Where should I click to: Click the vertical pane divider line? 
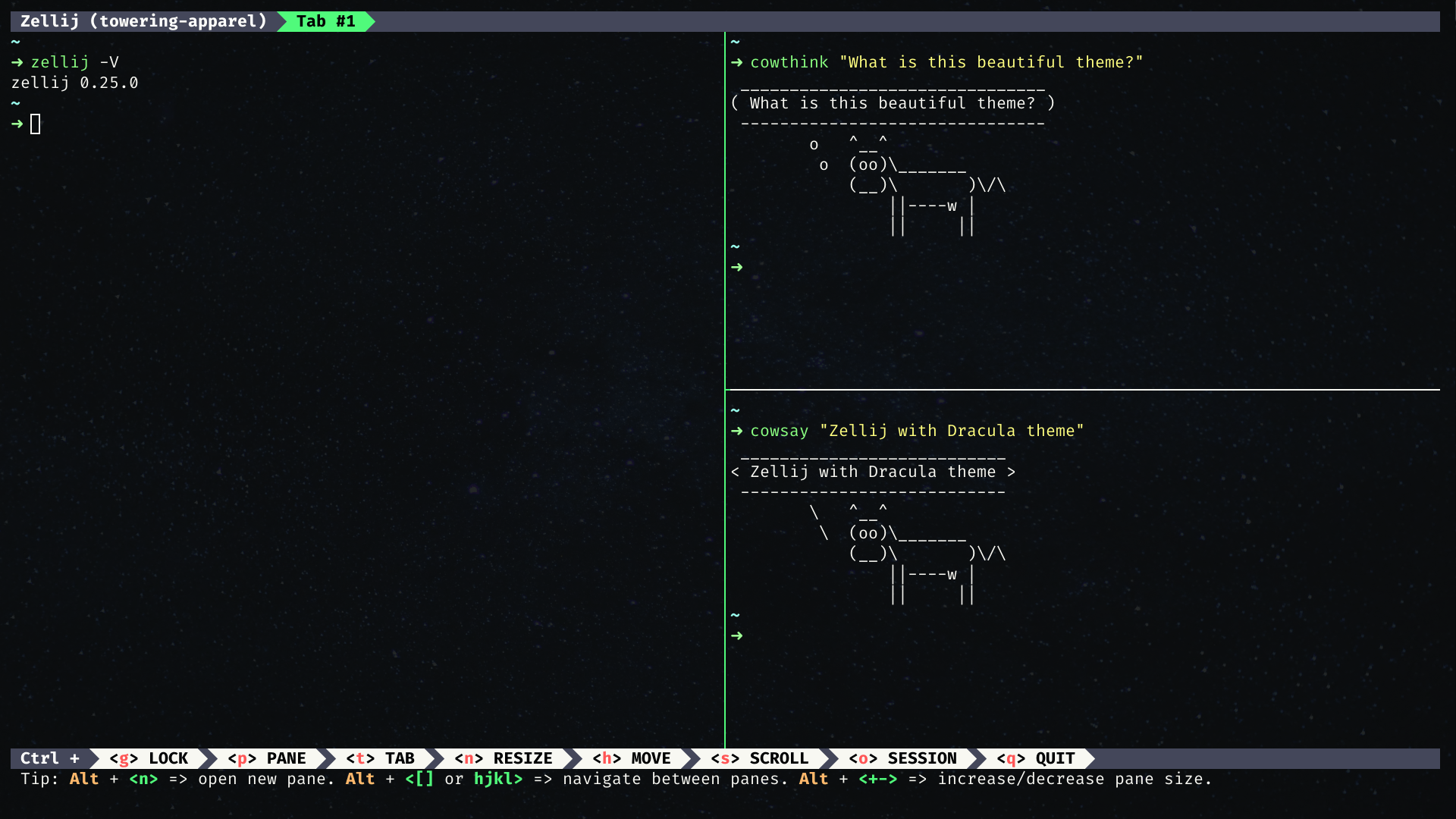[x=727, y=400]
